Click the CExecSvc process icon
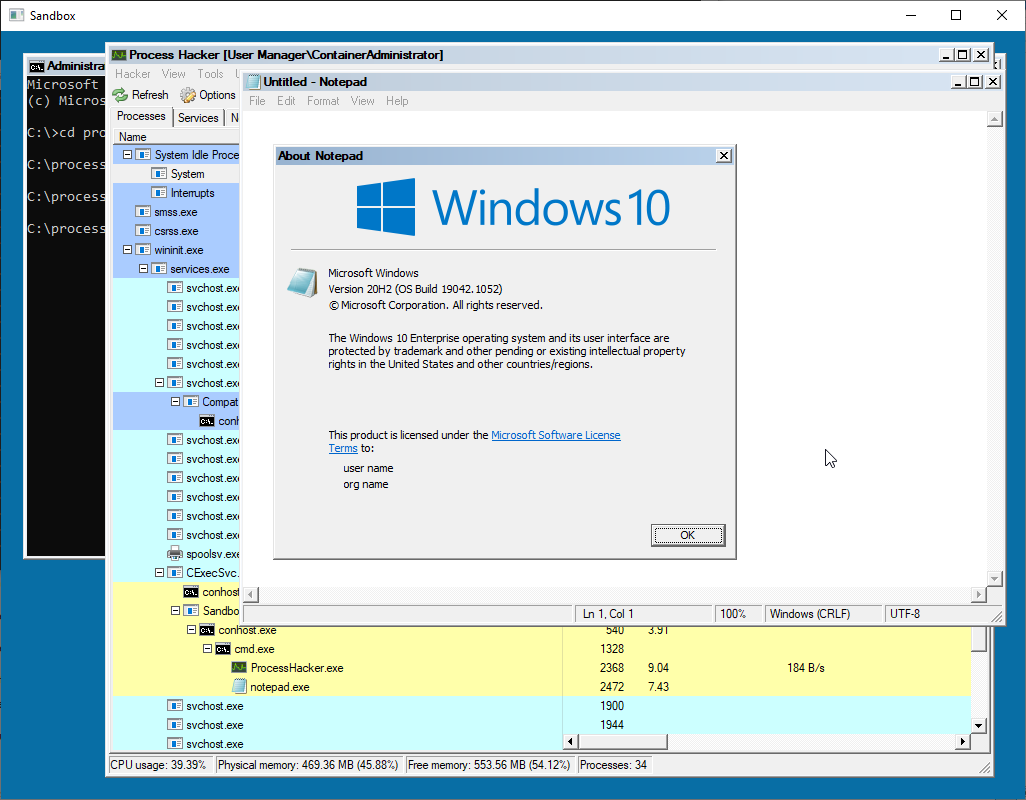 click(x=175, y=573)
